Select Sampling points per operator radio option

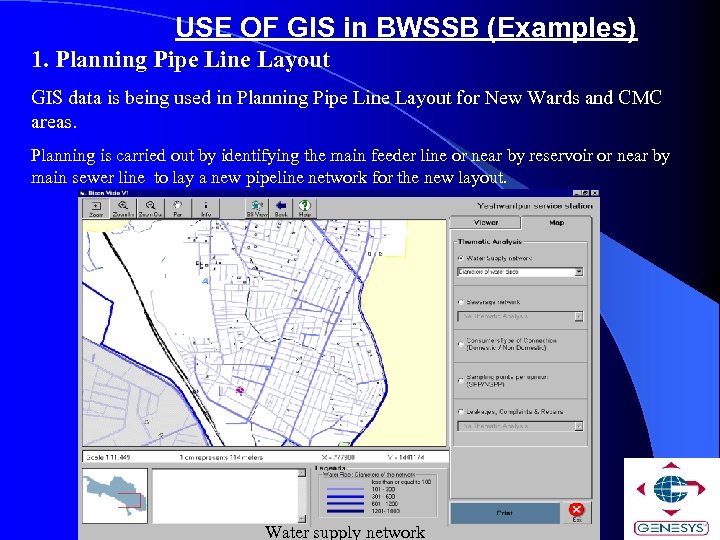click(x=461, y=380)
